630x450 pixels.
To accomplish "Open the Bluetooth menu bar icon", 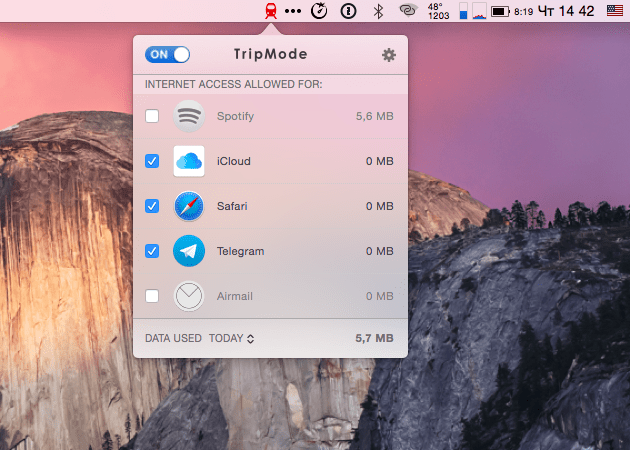I will click(378, 11).
